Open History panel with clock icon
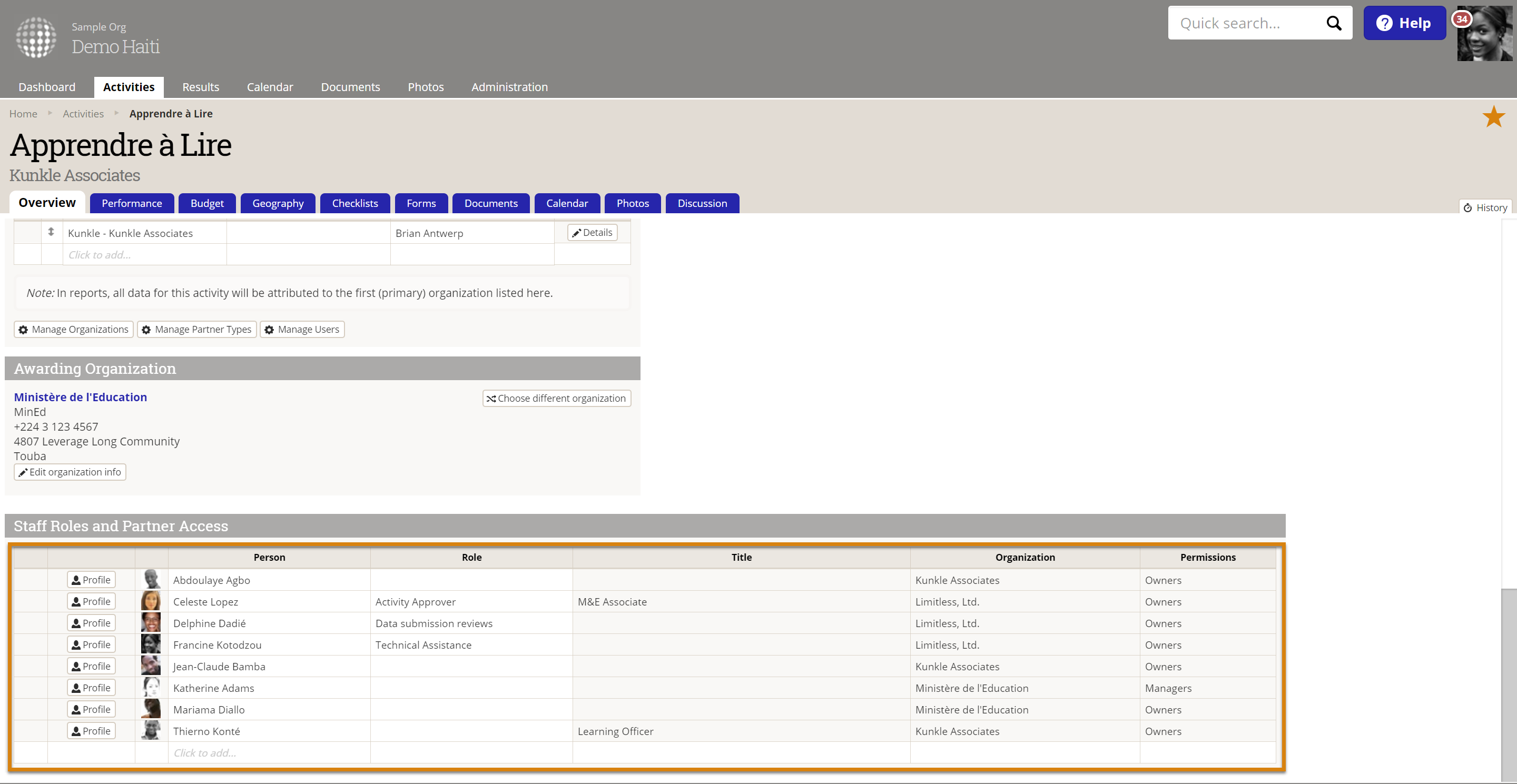Screen dimensions: 1517x784 pos(1485,208)
